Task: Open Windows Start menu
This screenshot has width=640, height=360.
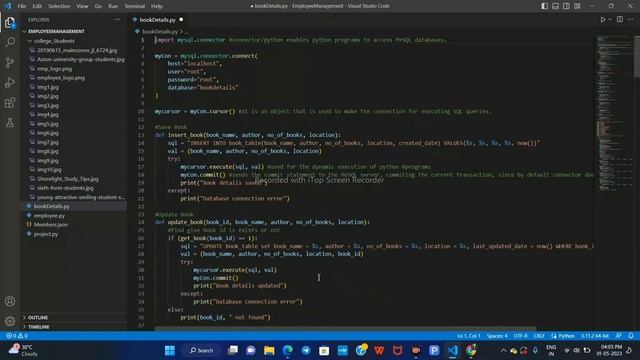Action: (x=169, y=350)
